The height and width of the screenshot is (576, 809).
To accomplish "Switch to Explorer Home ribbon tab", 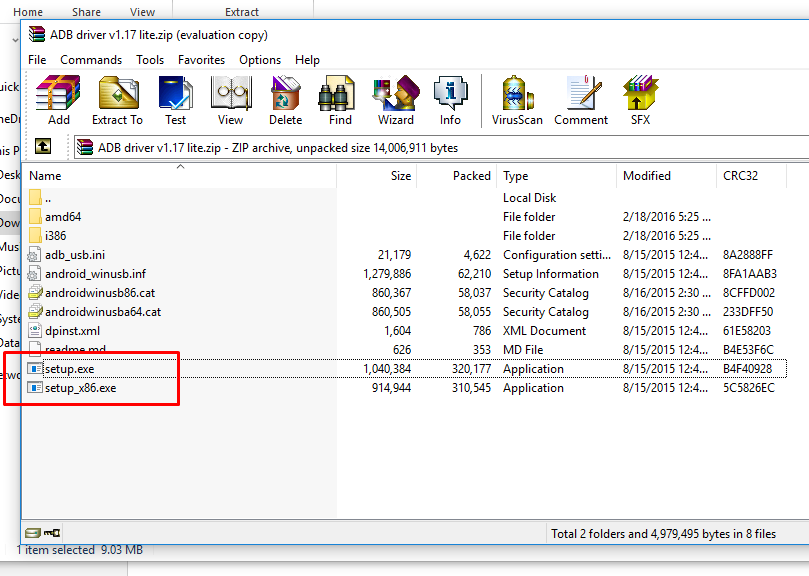I will [28, 11].
